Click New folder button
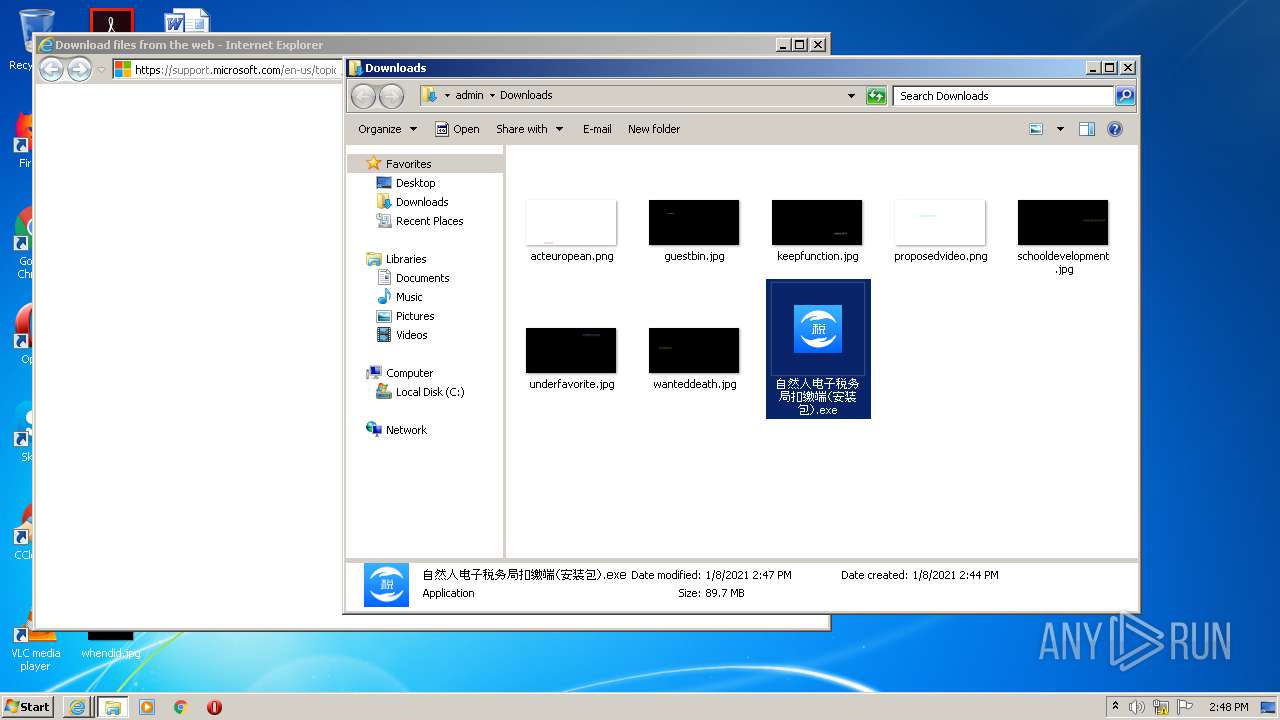Screen dimensions: 1280x720 [x=654, y=129]
